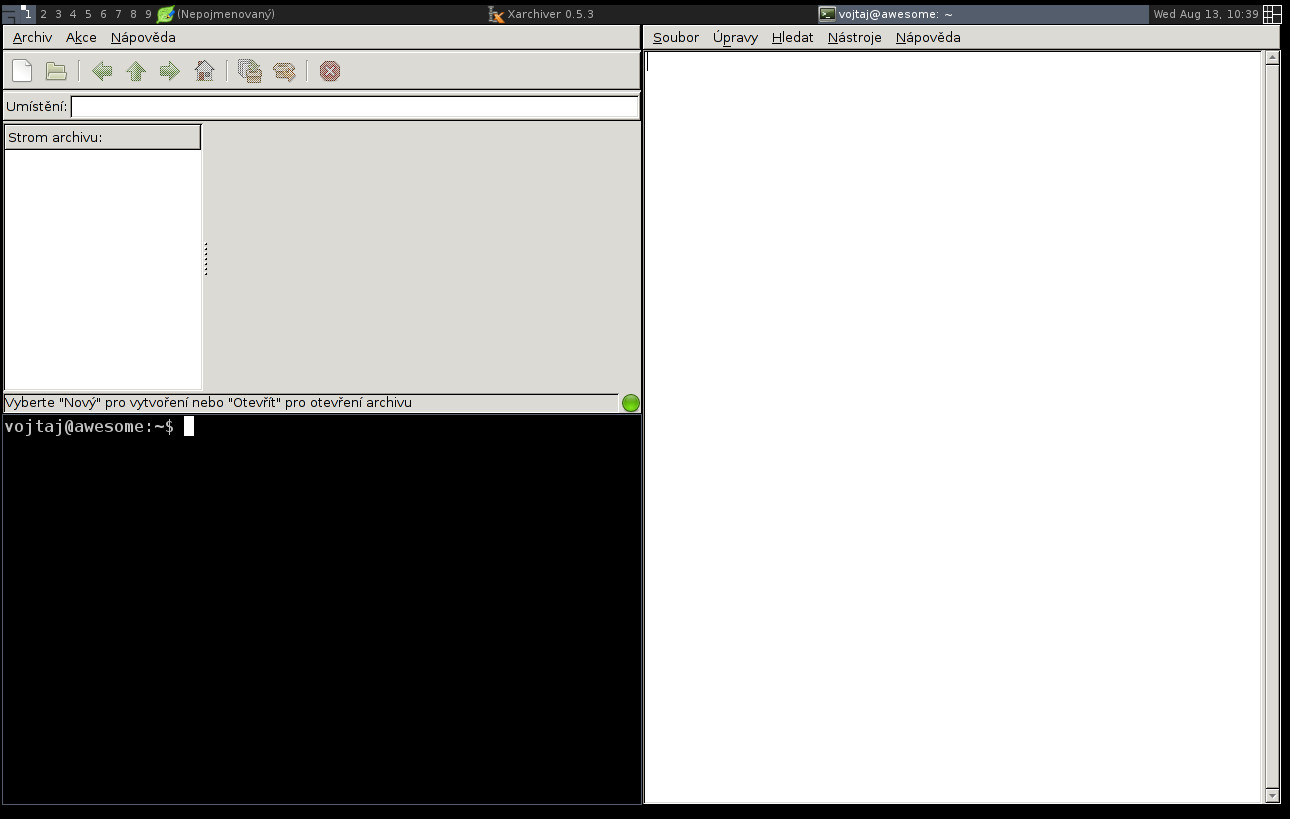Click the Strom archivu column header

[103, 137]
